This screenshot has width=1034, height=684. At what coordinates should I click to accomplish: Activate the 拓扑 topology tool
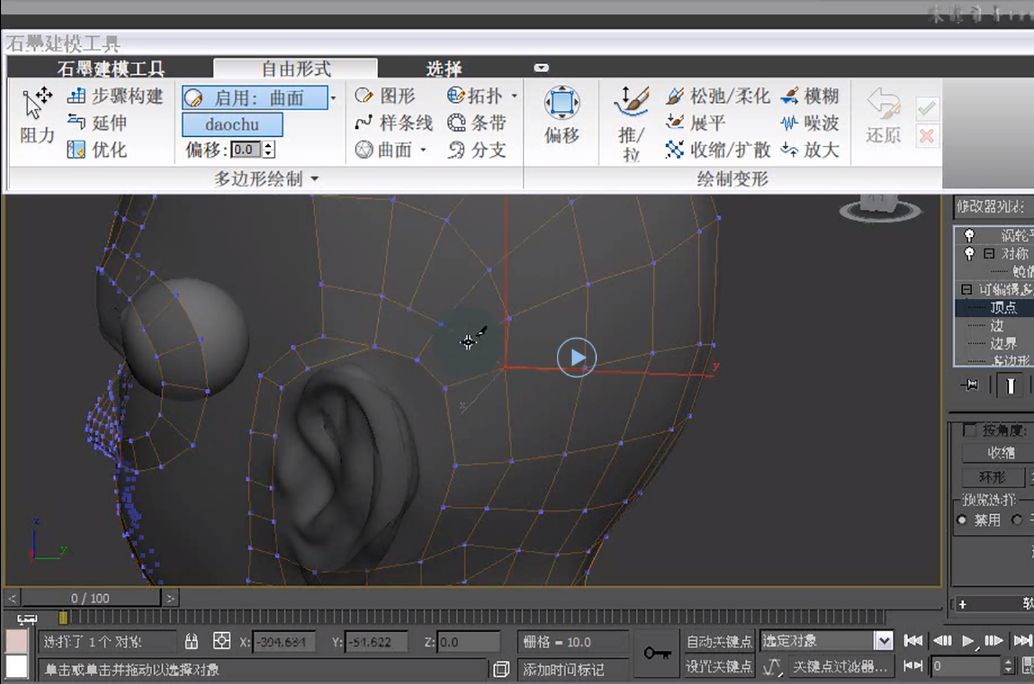[474, 96]
